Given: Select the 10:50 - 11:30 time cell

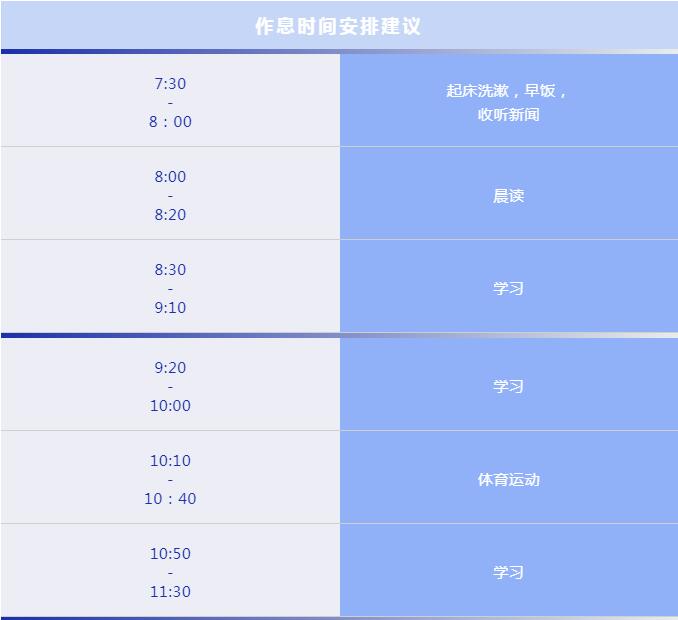Looking at the screenshot, I should click(170, 570).
